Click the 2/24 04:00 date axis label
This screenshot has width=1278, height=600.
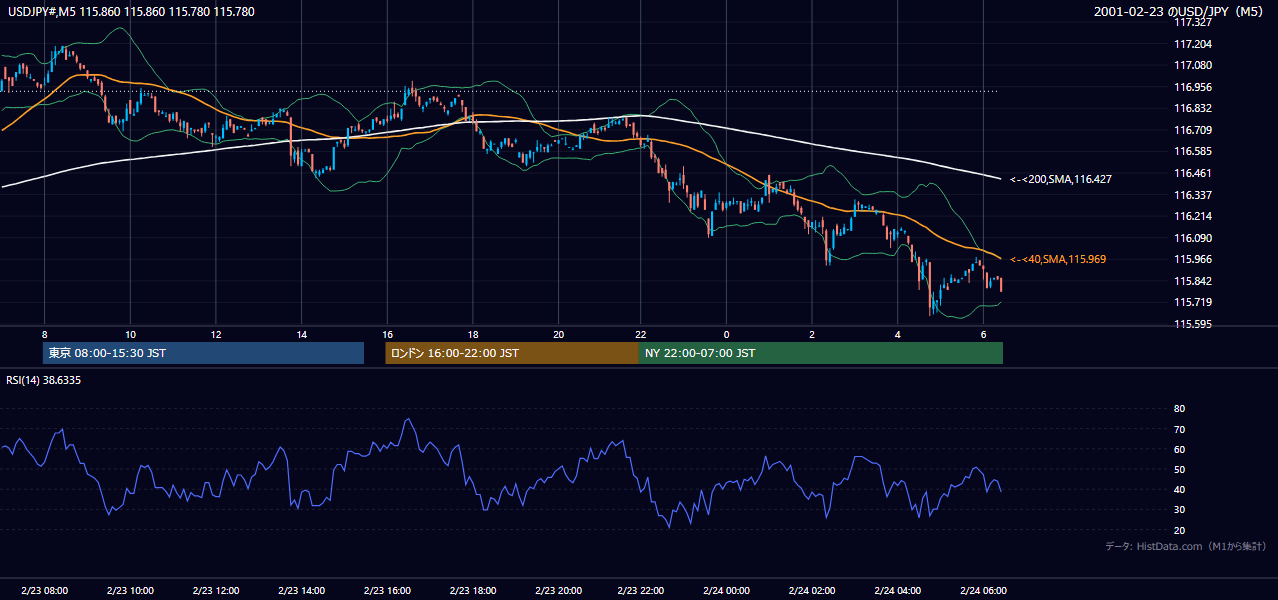point(897,591)
